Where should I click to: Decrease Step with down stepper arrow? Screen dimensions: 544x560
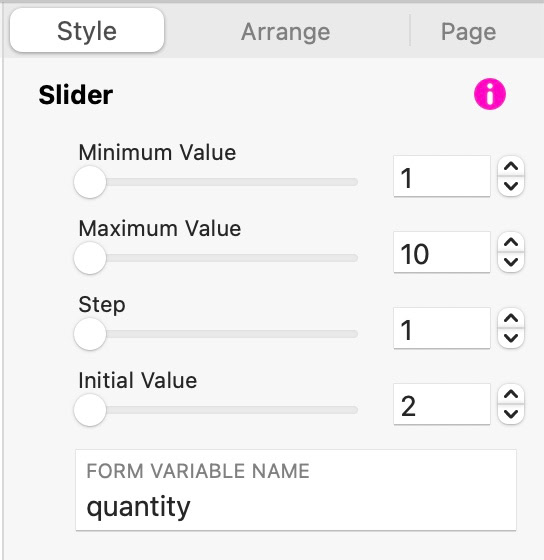tap(511, 338)
